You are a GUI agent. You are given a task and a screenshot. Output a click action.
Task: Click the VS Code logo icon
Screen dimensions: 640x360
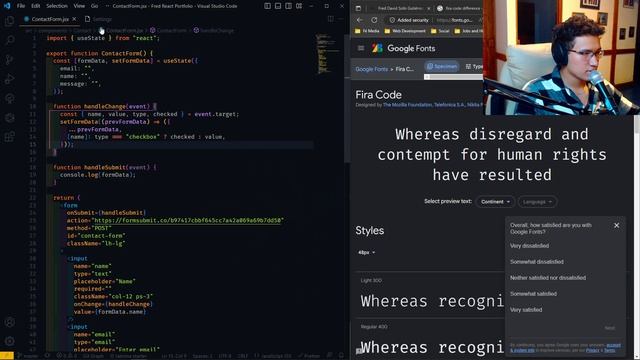pos(7,6)
